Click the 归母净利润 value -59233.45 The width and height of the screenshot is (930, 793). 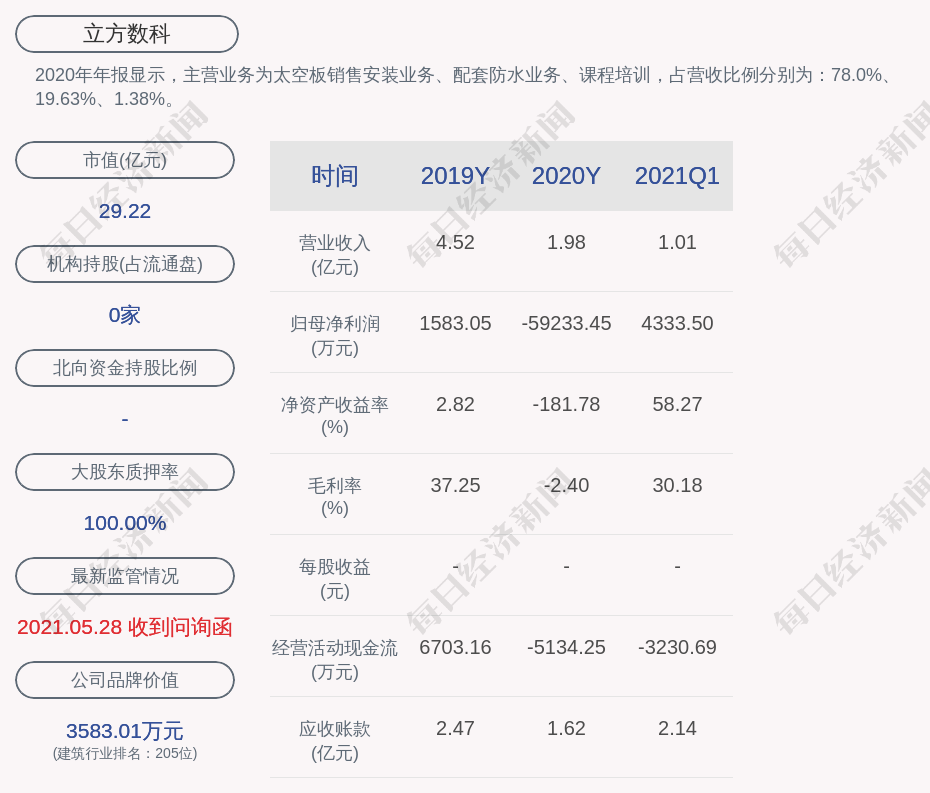coord(566,324)
